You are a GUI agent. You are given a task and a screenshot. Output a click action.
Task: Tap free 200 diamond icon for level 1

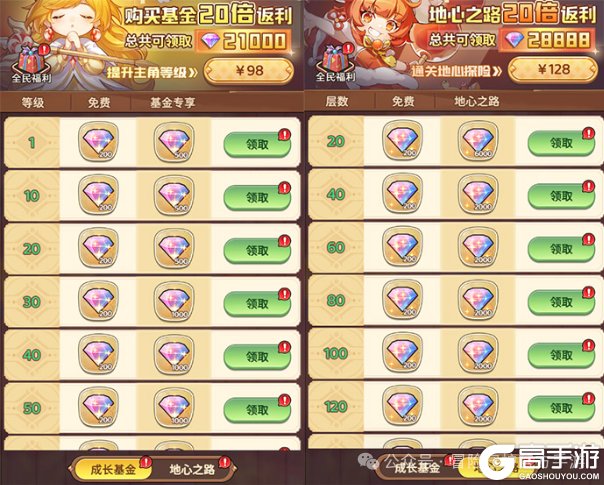98,142
